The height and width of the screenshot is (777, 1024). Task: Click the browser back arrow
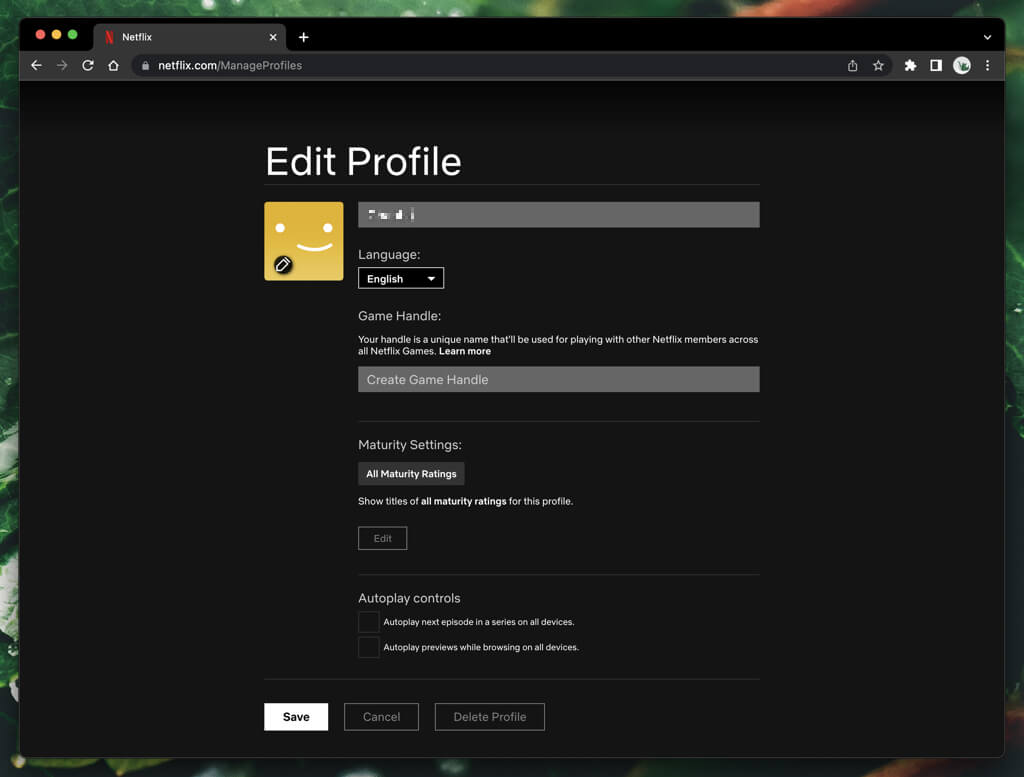pos(37,66)
